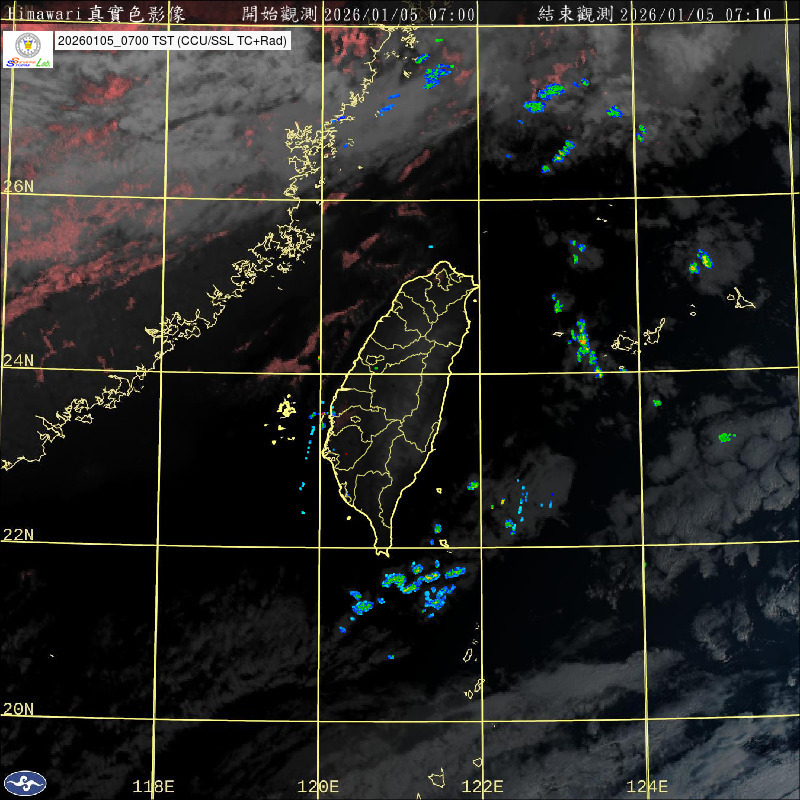Click the 120E longitude label
The width and height of the screenshot is (800, 800).
click(319, 786)
